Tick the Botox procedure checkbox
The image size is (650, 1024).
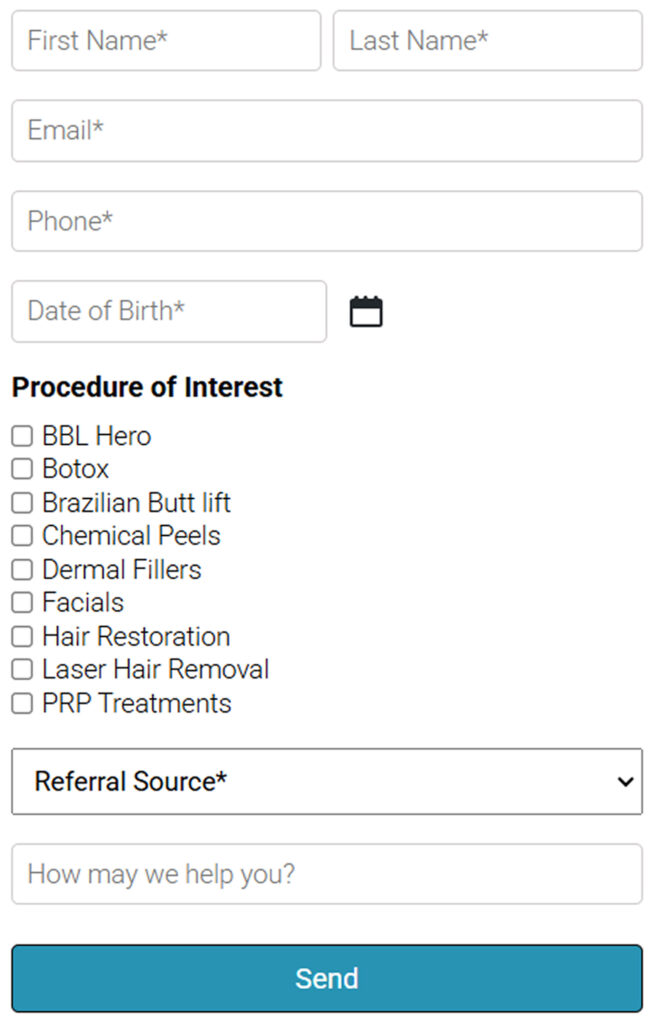[22, 469]
